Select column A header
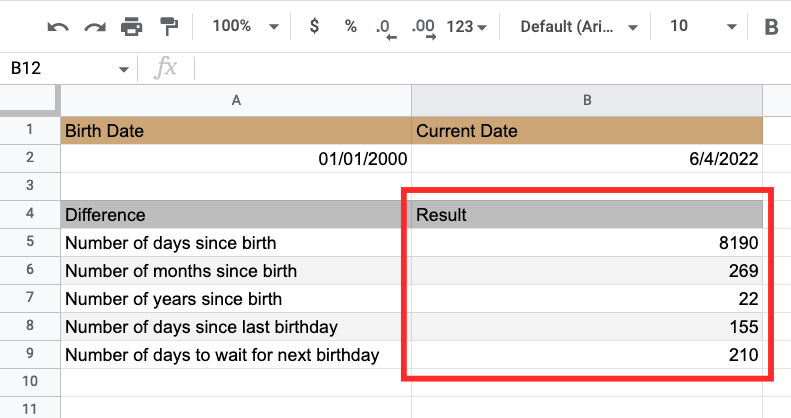The width and height of the screenshot is (791, 418). pos(236,100)
